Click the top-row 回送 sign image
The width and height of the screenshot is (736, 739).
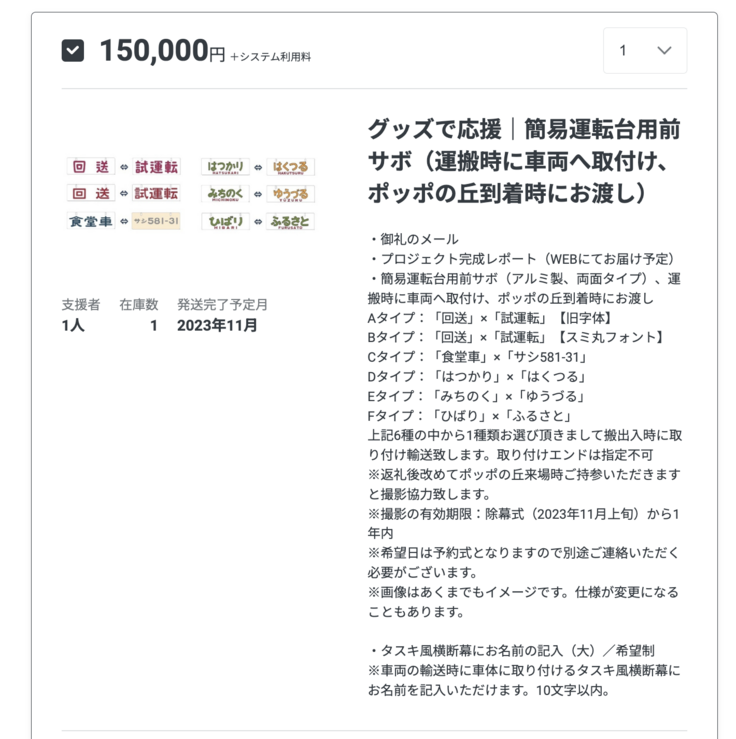click(91, 167)
